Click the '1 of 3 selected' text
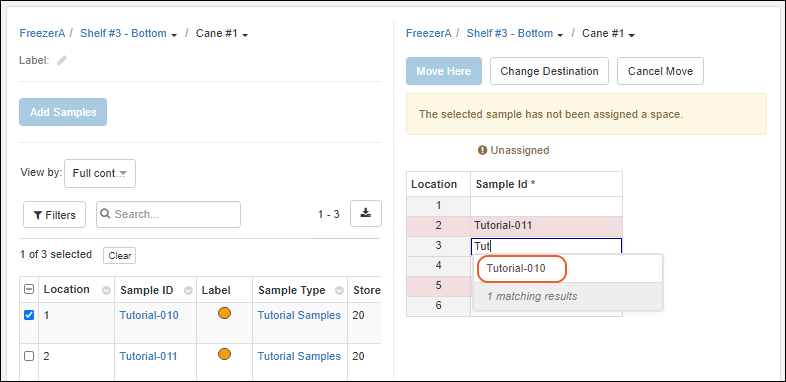The width and height of the screenshot is (786, 382). point(56,255)
